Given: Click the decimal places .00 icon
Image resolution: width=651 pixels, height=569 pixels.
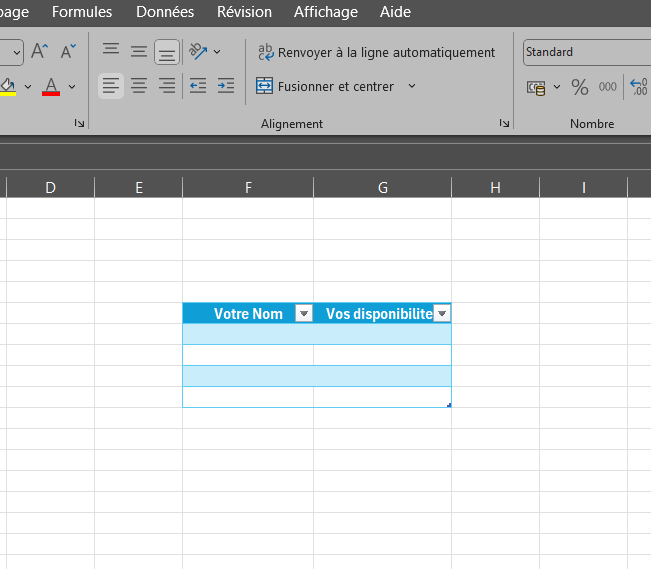Looking at the screenshot, I should click(x=639, y=87).
